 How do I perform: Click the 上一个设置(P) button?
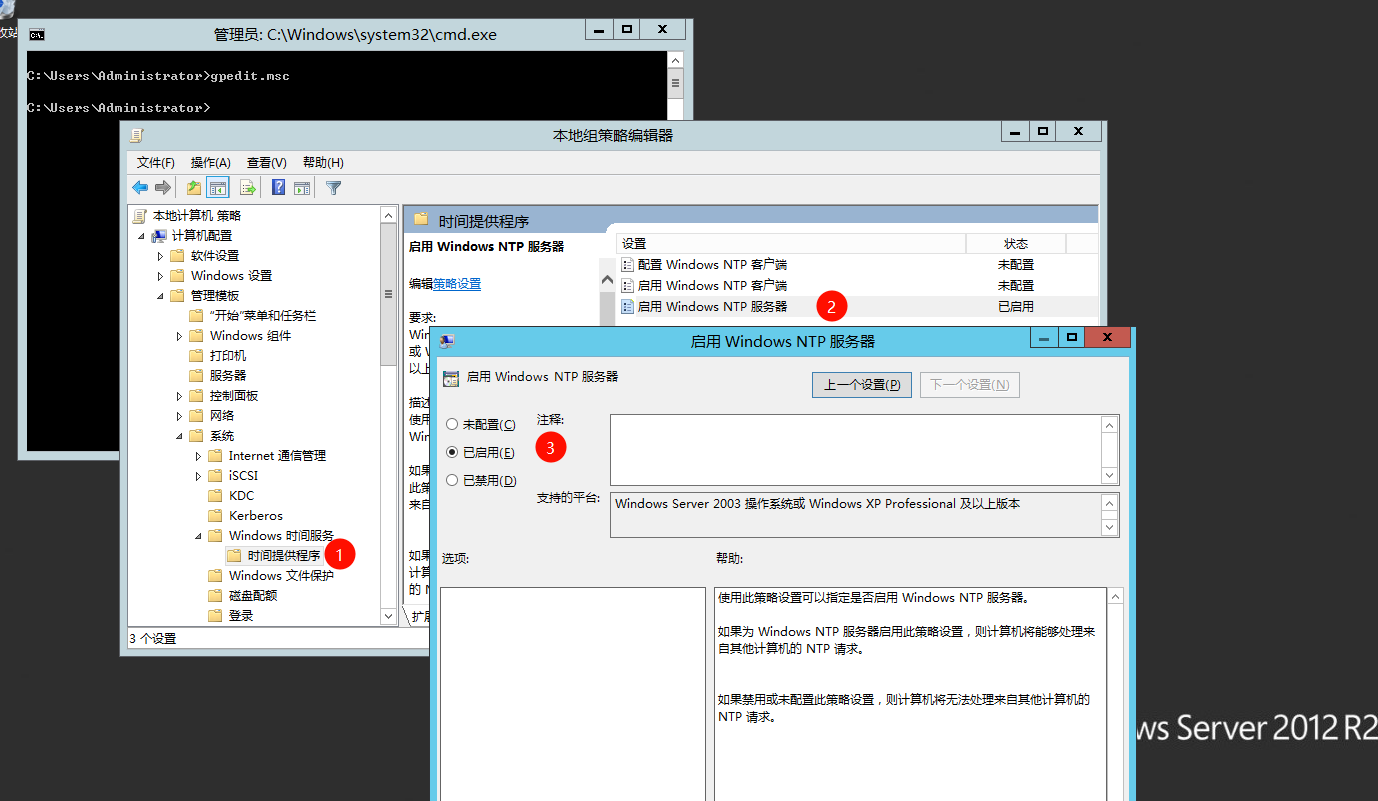click(x=861, y=385)
